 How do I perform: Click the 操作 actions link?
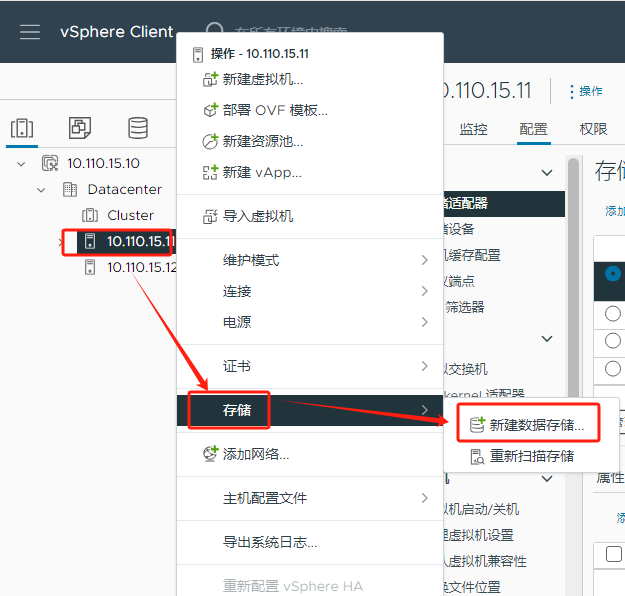coord(591,91)
